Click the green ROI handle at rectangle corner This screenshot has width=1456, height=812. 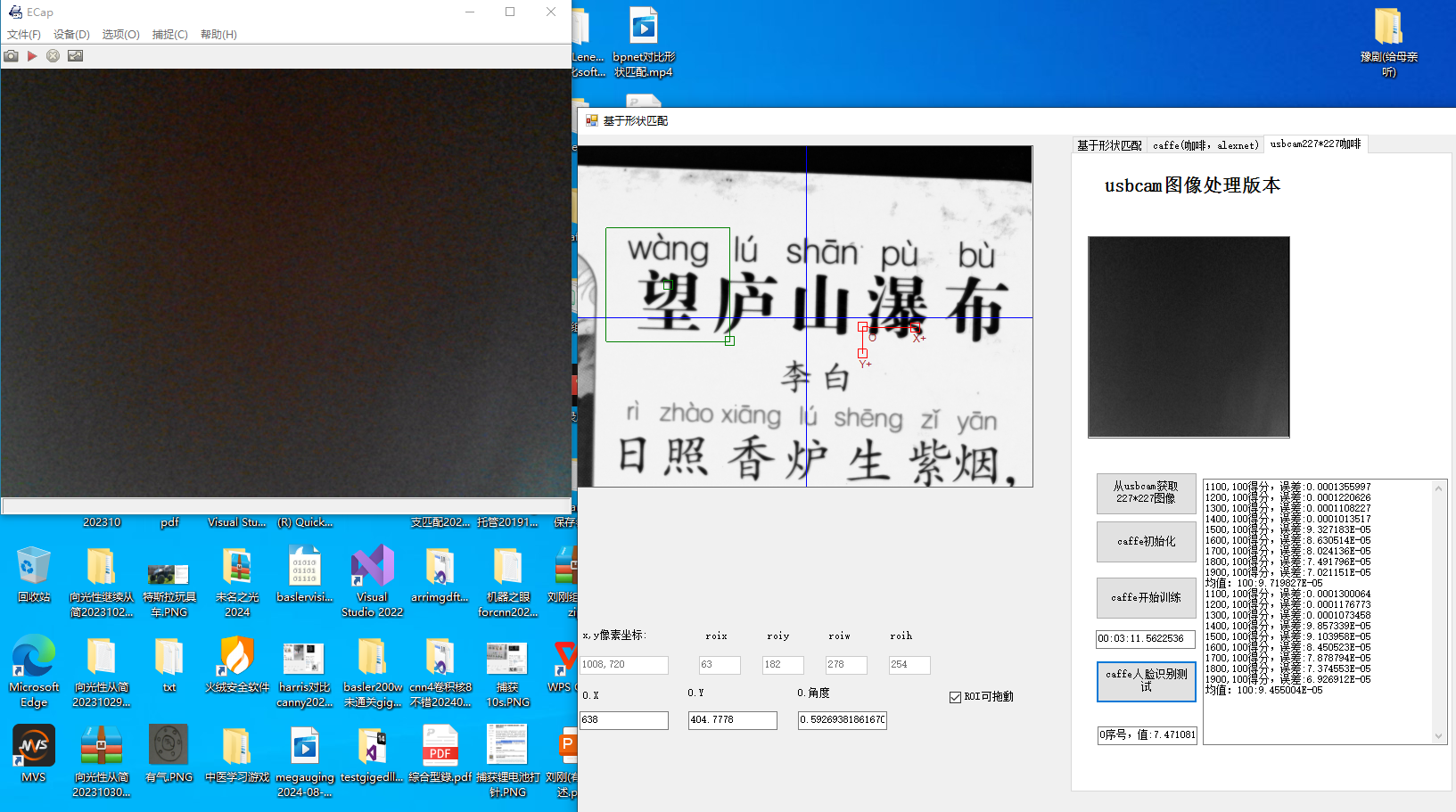(x=729, y=340)
